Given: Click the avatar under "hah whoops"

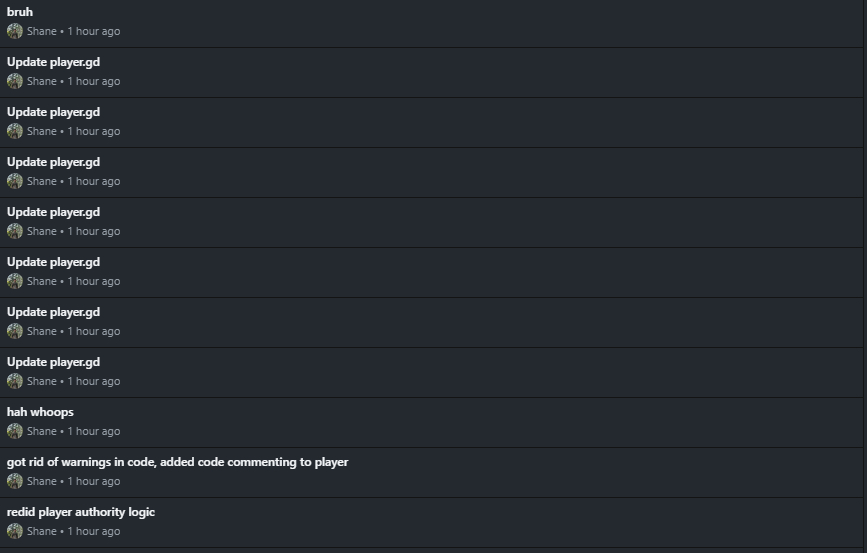Looking at the screenshot, I should [x=14, y=431].
